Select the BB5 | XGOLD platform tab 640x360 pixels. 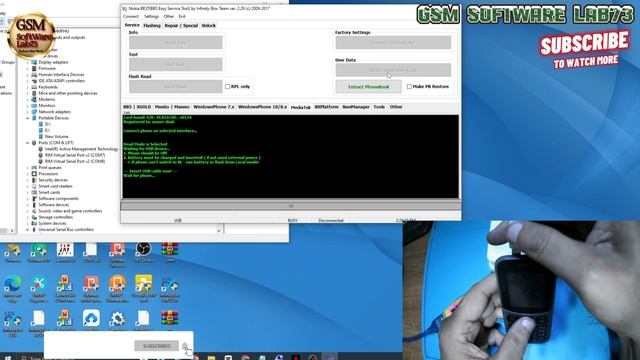click(x=137, y=107)
